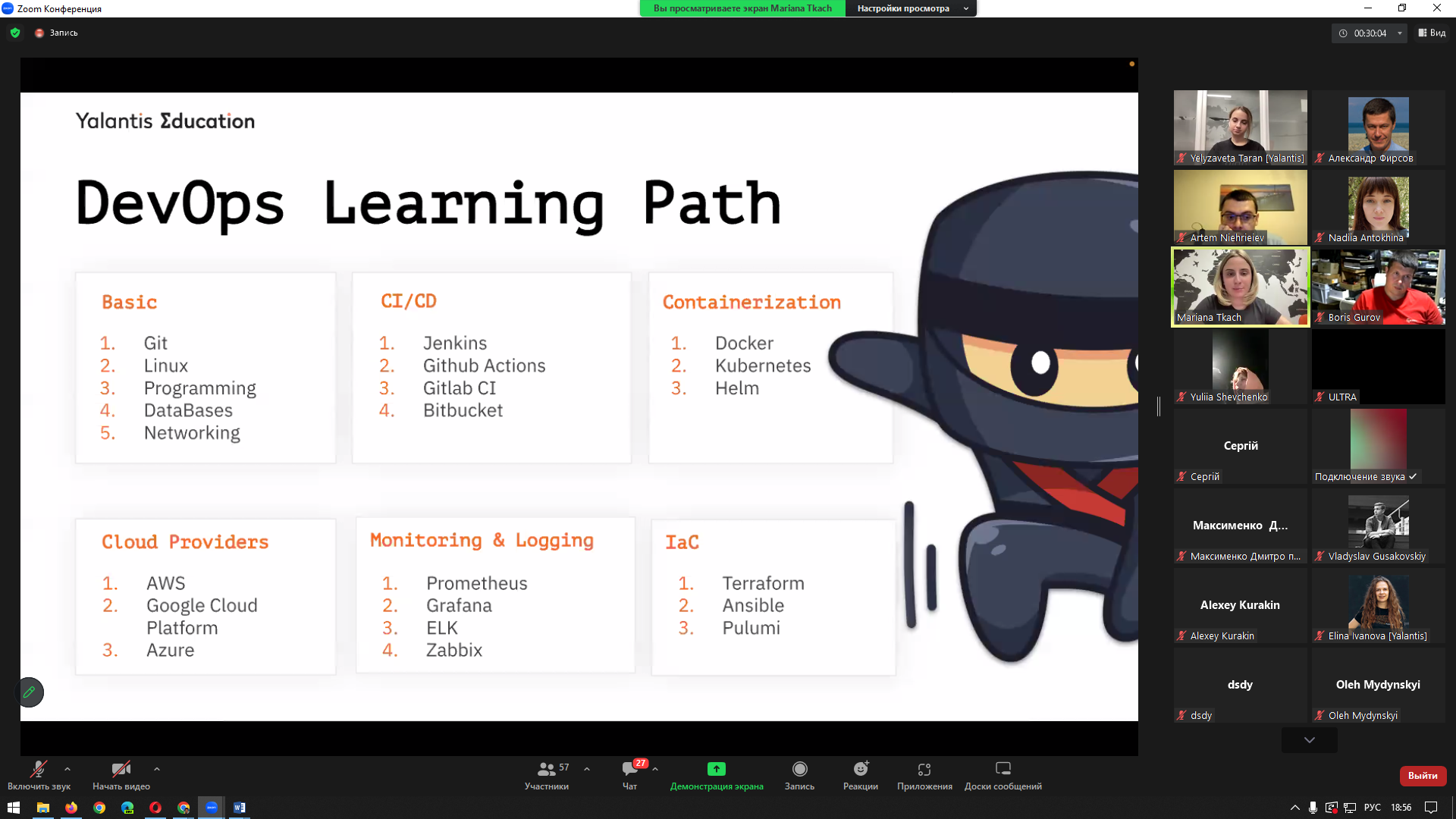1456x819 pixels.
Task: Select Oleh Mydynskyi participant tile
Action: click(x=1379, y=685)
